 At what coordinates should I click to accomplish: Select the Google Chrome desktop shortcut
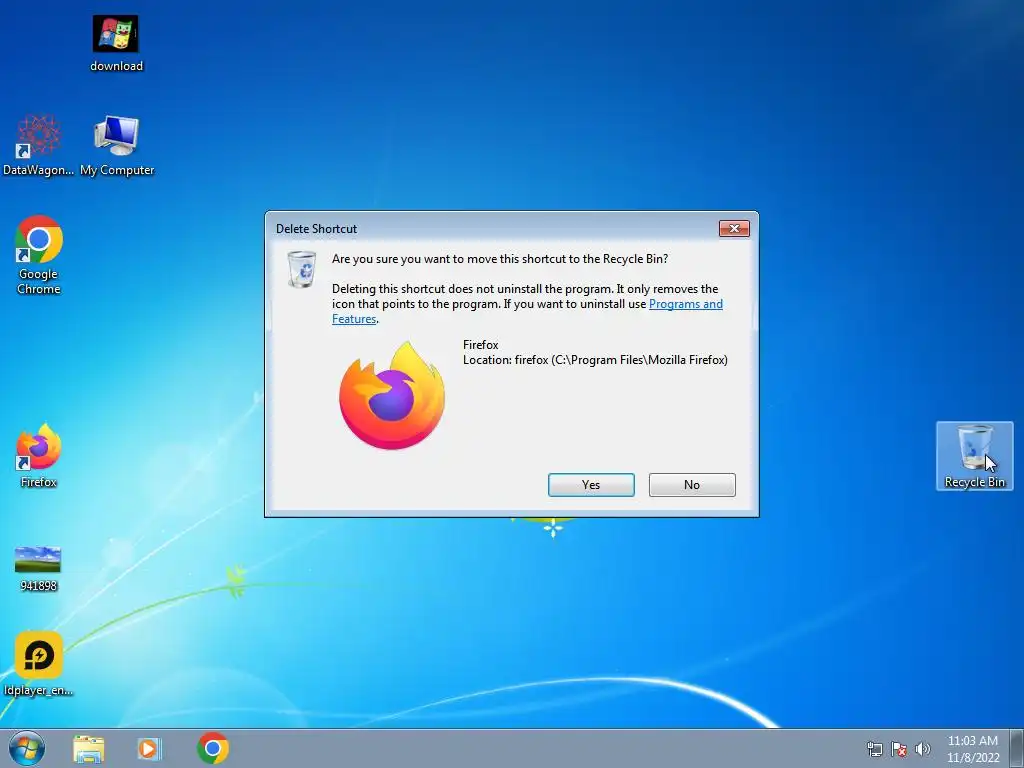(x=39, y=255)
